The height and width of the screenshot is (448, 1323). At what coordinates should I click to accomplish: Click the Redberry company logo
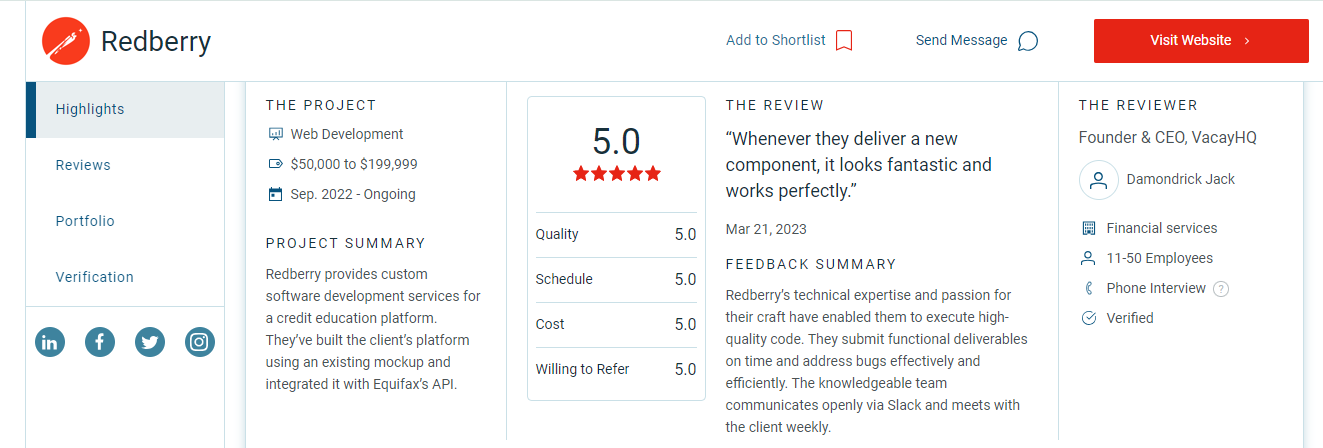click(65, 41)
